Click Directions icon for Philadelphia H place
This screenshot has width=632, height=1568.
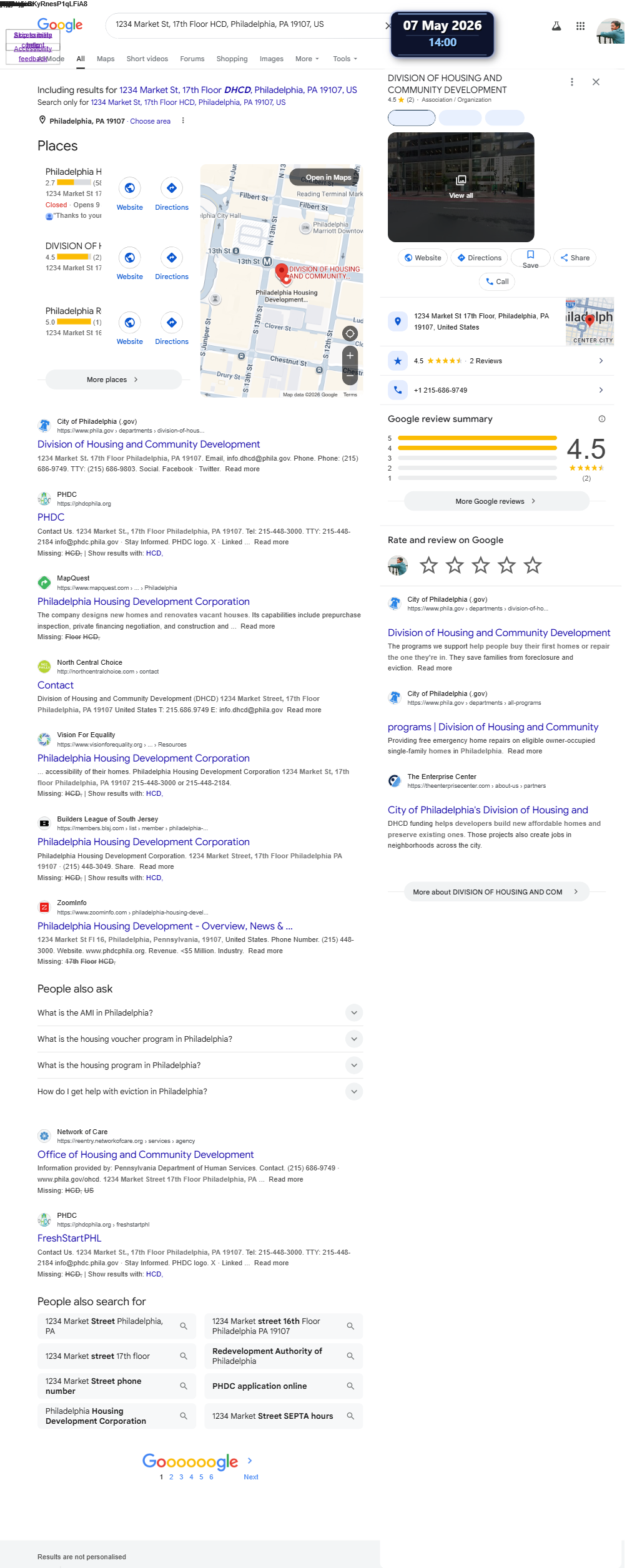(172, 188)
